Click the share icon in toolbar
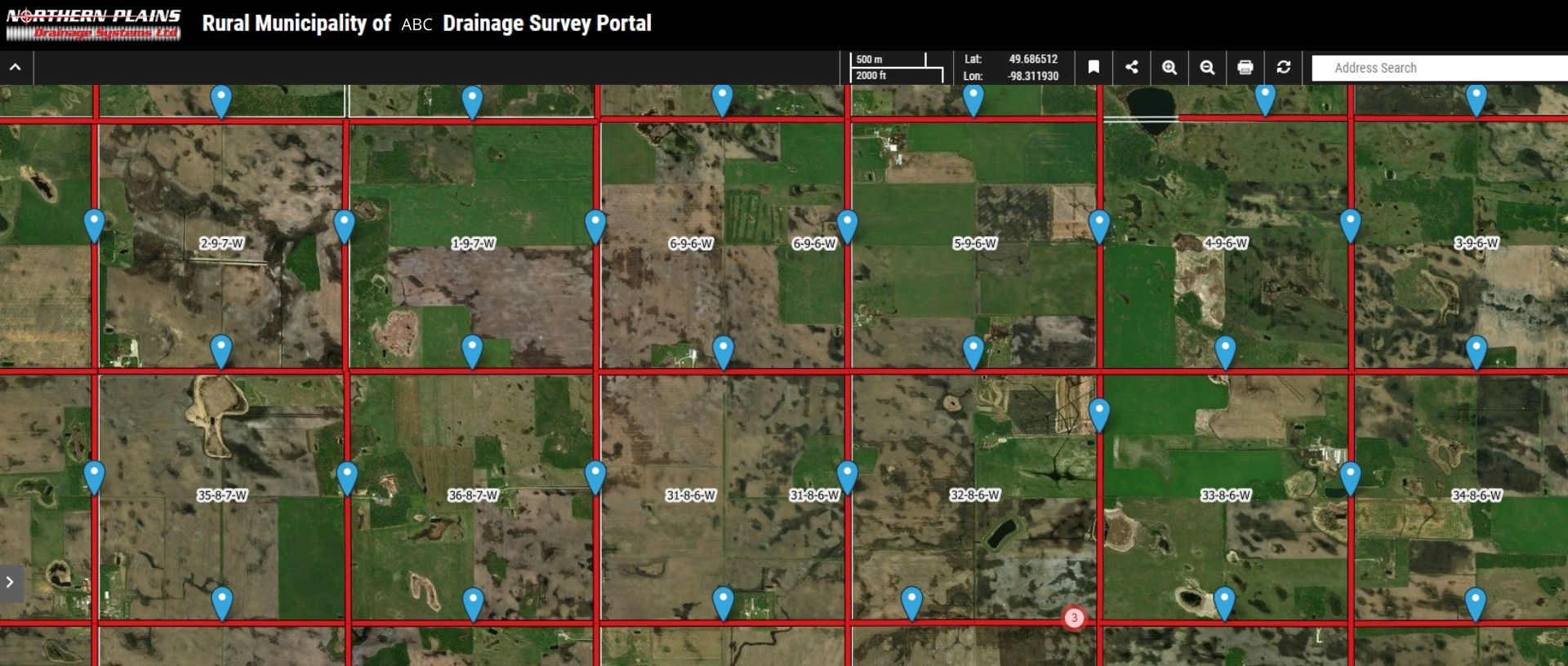 pyautogui.click(x=1131, y=68)
